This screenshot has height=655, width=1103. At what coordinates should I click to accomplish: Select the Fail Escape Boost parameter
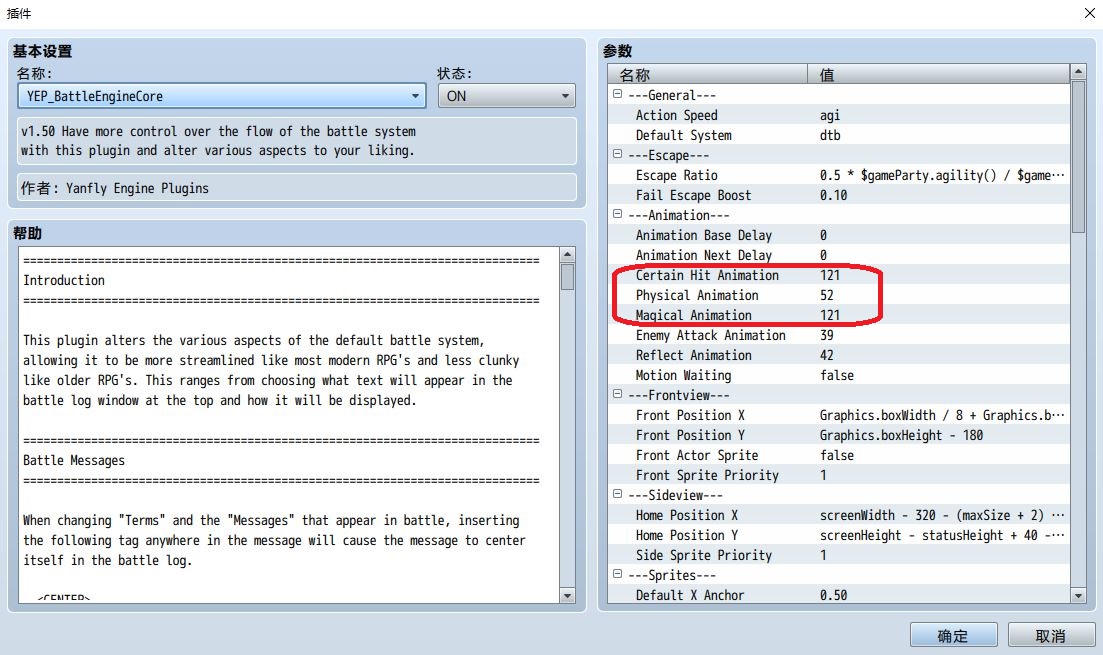(x=839, y=195)
